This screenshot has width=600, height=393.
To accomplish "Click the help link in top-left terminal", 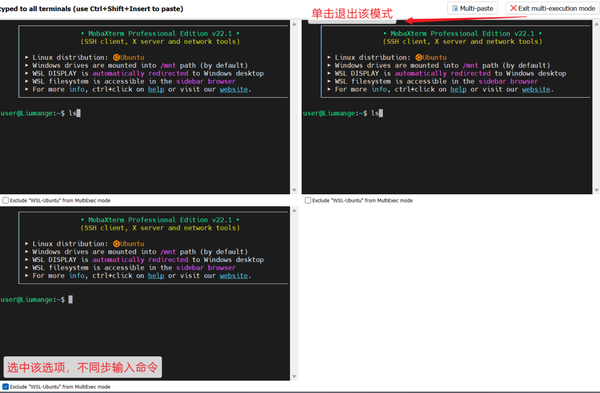I will click(x=156, y=89).
